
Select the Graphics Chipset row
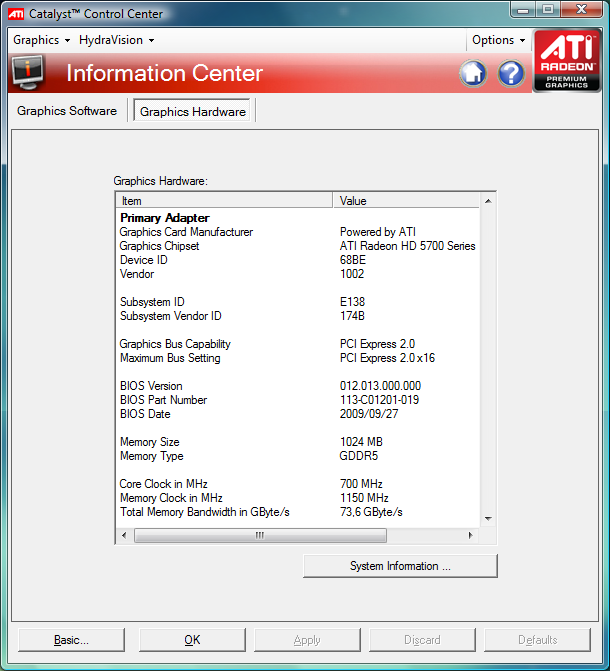coord(298,246)
